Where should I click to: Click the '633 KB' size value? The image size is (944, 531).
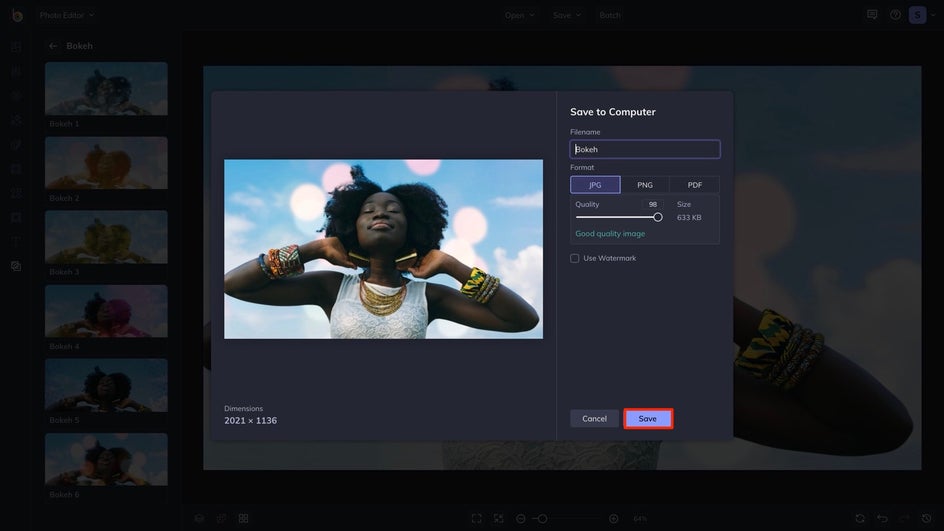689,217
